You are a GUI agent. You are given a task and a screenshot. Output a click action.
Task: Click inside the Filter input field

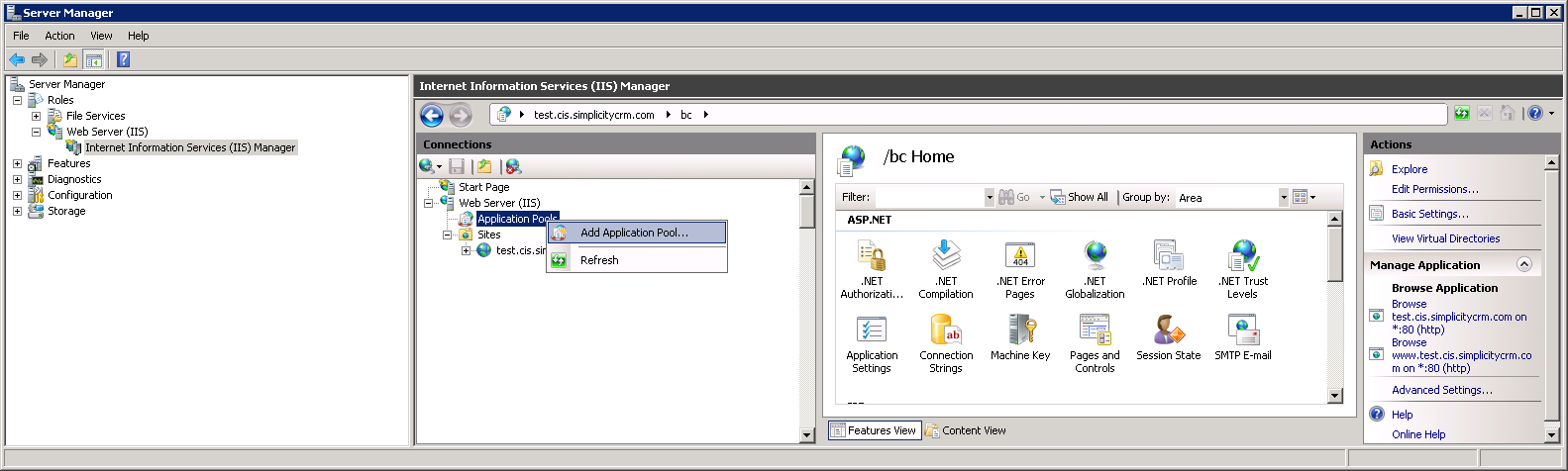pyautogui.click(x=929, y=197)
